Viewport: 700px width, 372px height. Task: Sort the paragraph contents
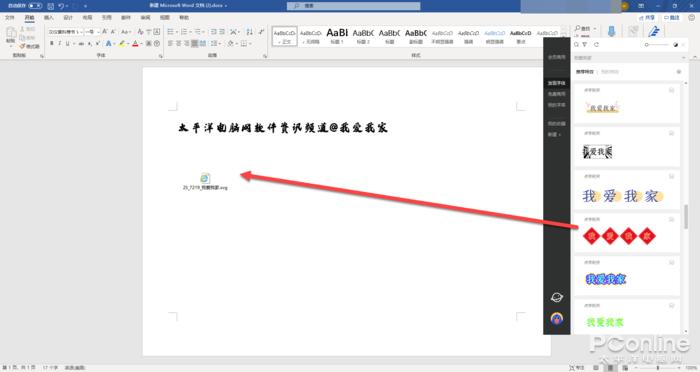pos(249,32)
